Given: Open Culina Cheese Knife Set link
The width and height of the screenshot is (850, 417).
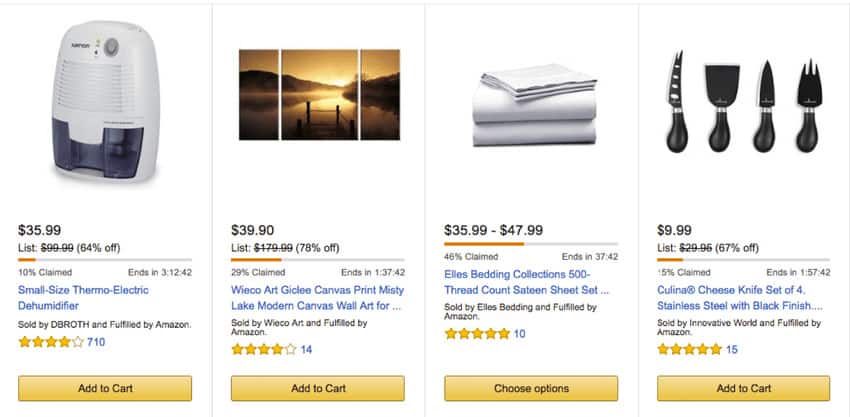Looking at the screenshot, I should click(740, 298).
